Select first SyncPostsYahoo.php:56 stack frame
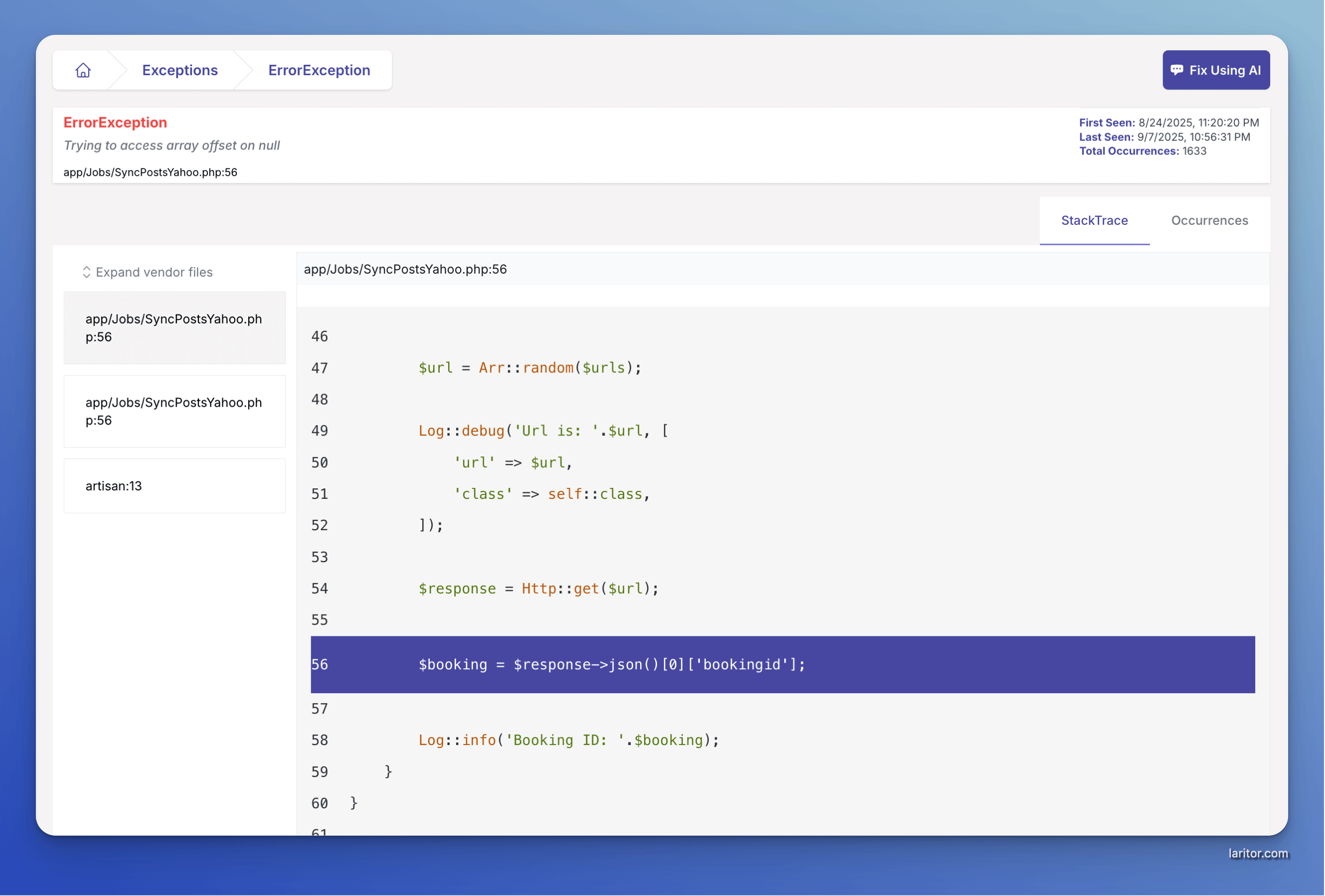The image size is (1325, 896). (174, 328)
